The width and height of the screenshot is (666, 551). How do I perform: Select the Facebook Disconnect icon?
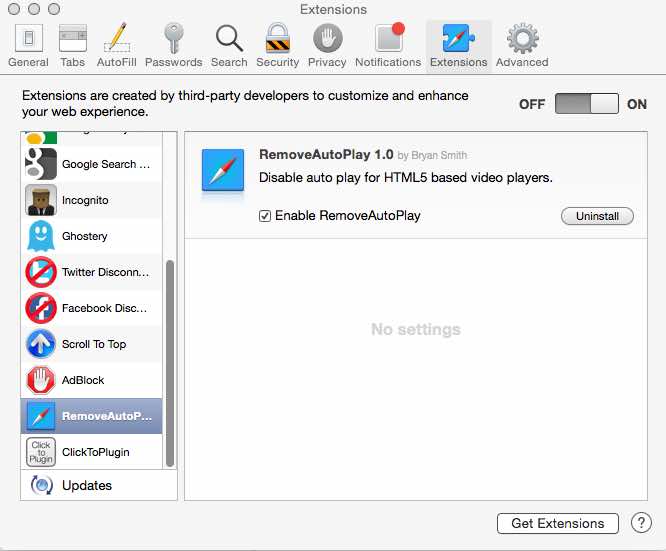41,308
